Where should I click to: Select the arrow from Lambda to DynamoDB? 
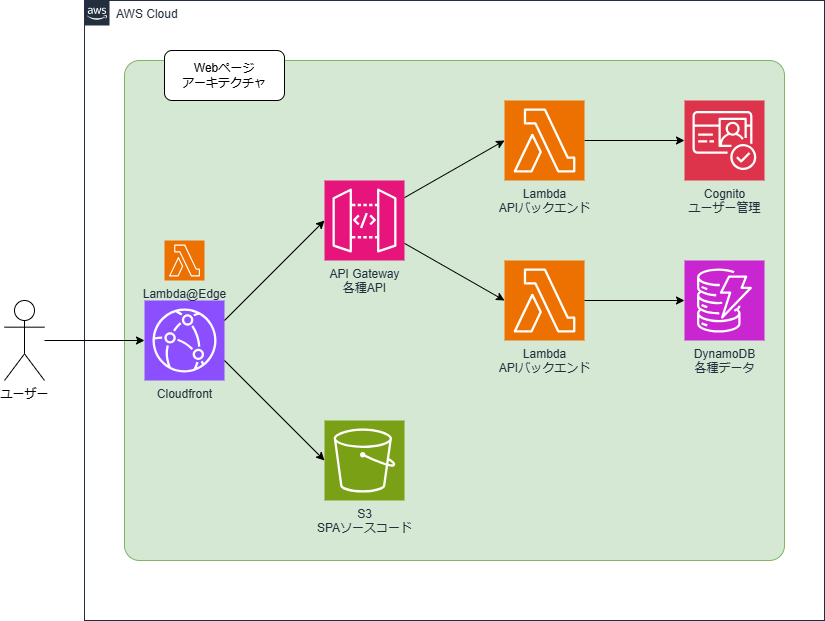(x=634, y=301)
